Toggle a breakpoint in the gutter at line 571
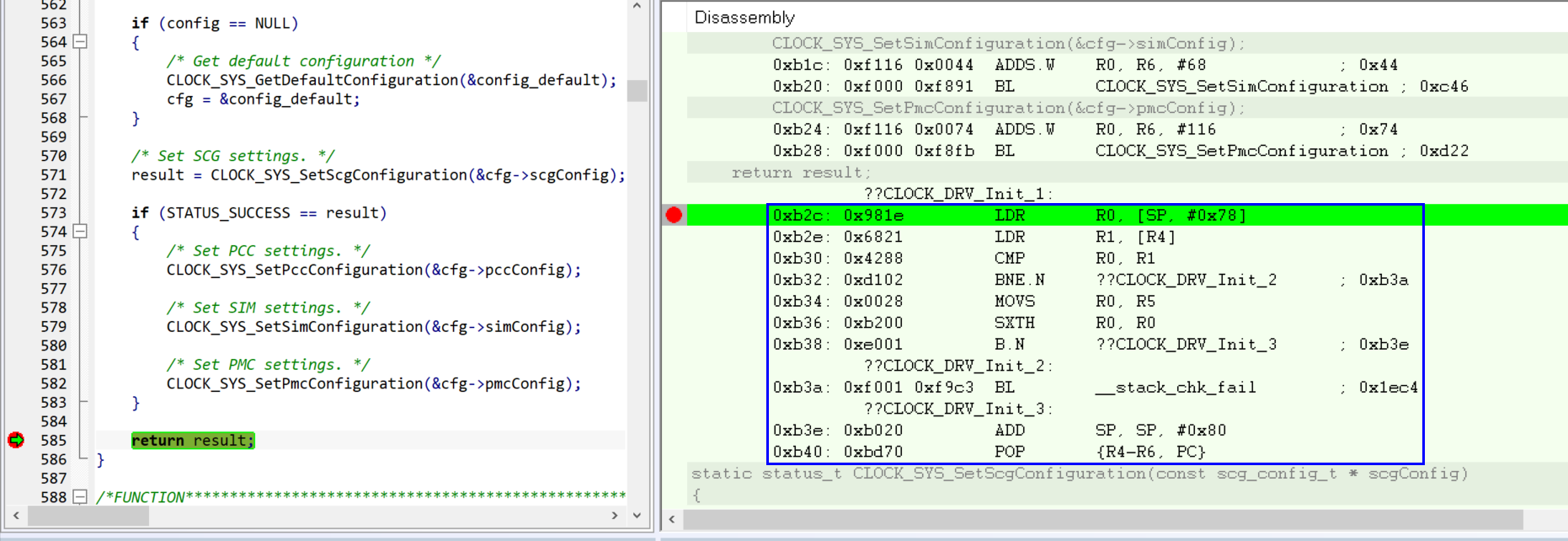1568x541 pixels. (16, 174)
